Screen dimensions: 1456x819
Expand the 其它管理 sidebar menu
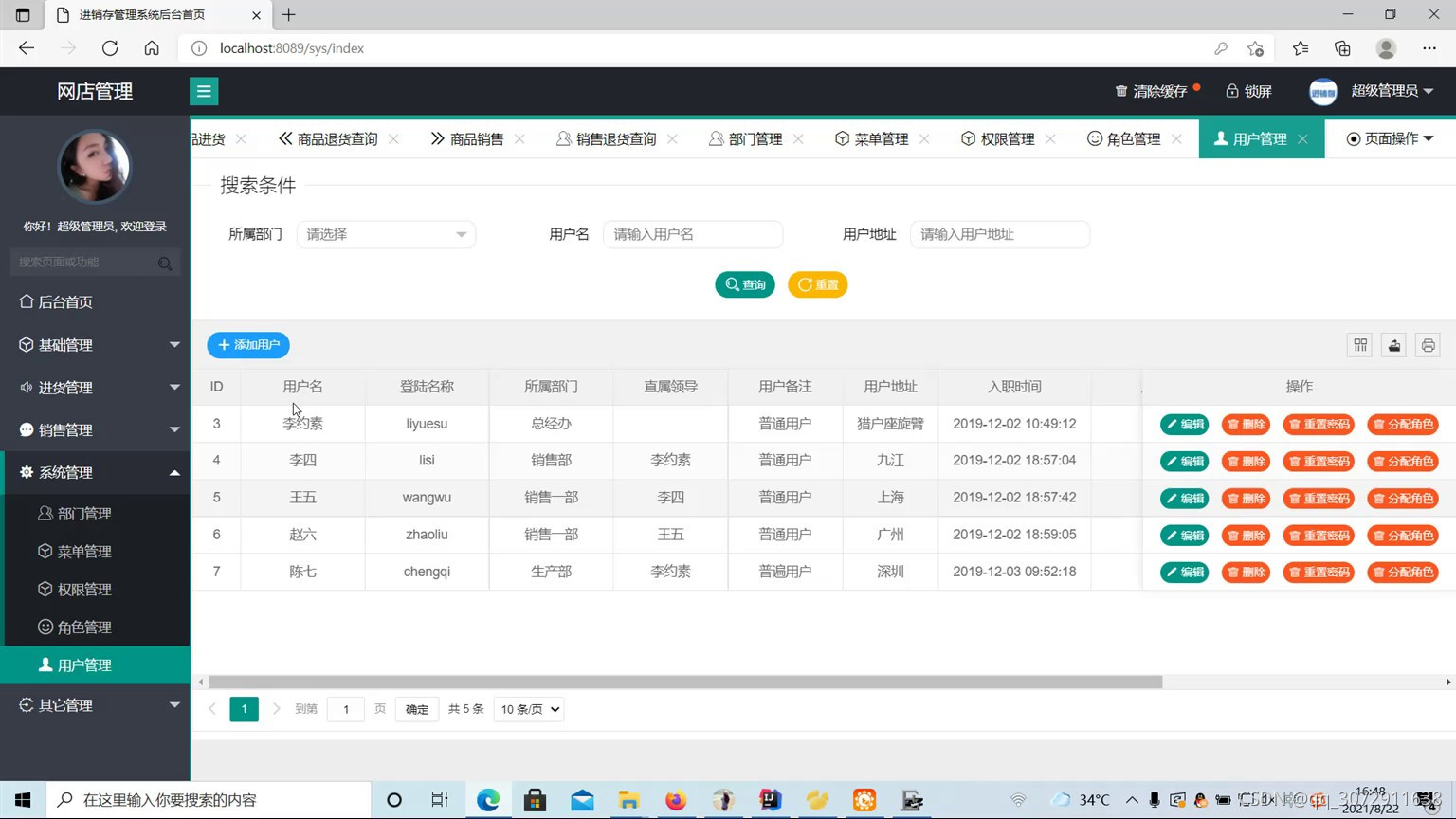pyautogui.click(x=95, y=704)
